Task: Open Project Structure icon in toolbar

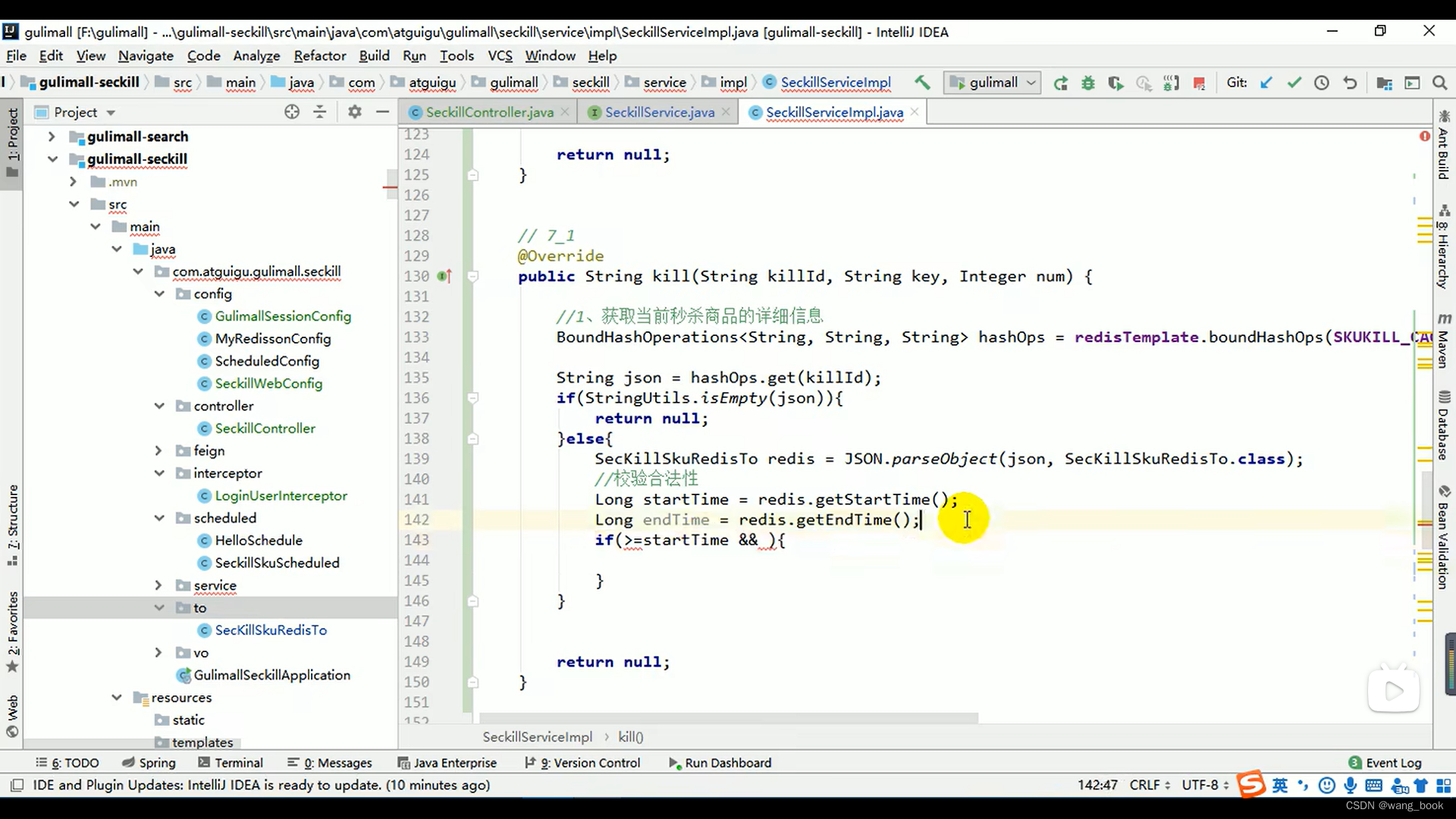Action: coord(1384,83)
